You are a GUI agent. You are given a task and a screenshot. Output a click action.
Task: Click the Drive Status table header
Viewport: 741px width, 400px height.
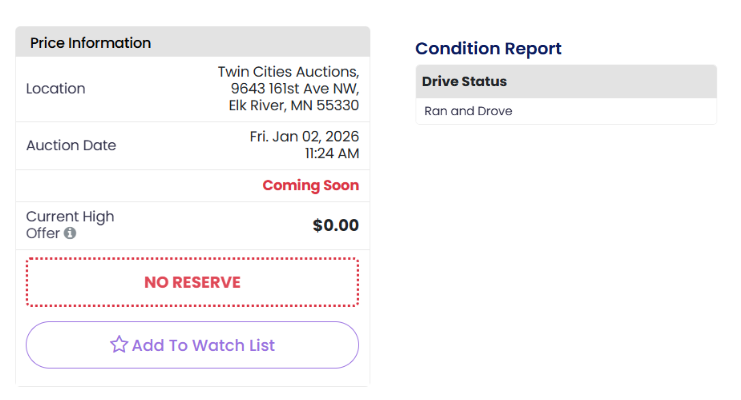464,82
